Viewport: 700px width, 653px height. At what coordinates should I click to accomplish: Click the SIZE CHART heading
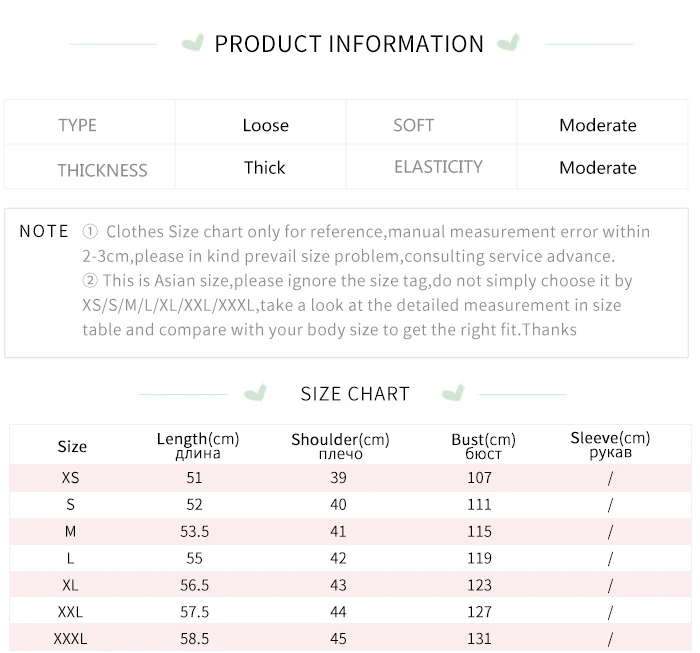[355, 394]
